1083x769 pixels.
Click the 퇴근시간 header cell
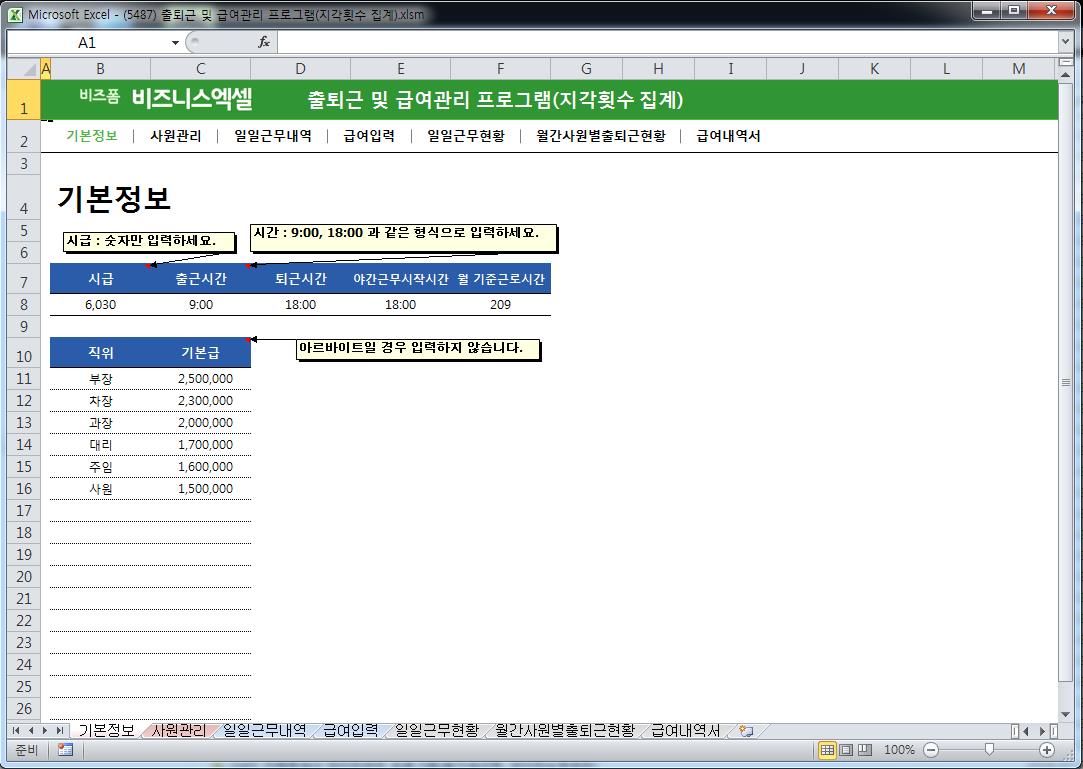(x=300, y=279)
